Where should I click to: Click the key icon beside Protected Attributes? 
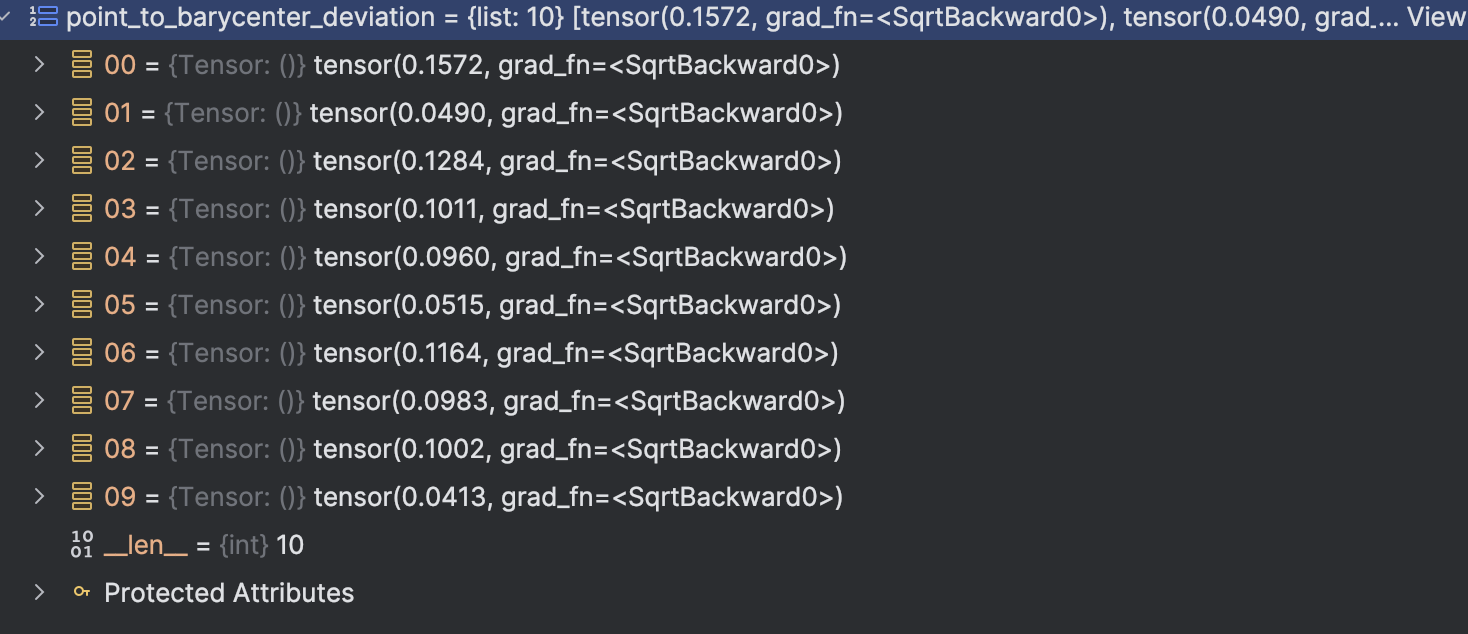point(83,592)
